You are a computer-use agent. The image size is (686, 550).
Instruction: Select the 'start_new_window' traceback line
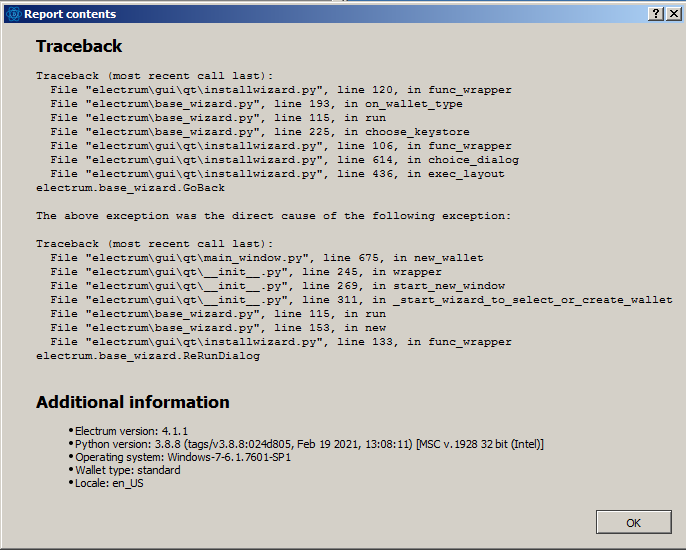(x=277, y=286)
